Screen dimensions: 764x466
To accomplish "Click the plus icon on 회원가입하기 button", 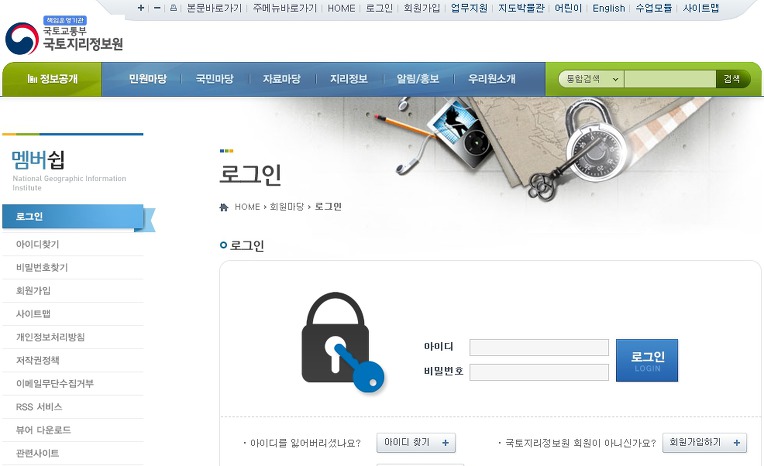I will [737, 443].
